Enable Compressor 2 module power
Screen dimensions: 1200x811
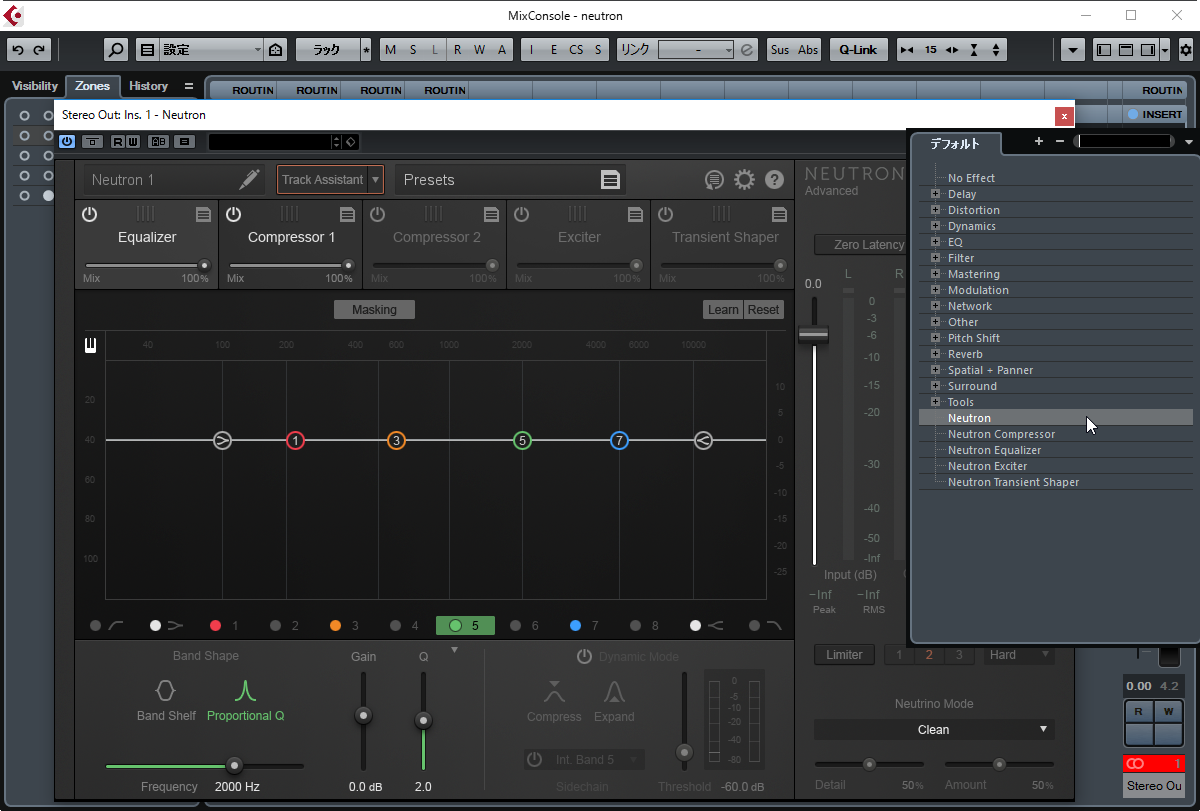(377, 214)
